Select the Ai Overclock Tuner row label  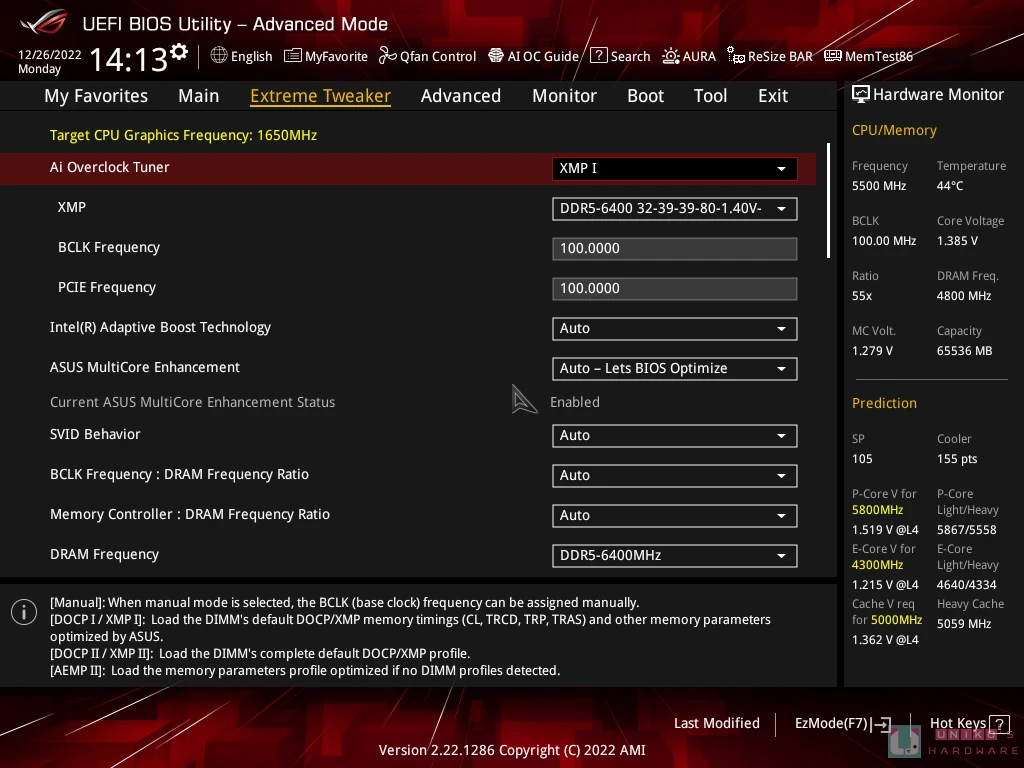110,167
